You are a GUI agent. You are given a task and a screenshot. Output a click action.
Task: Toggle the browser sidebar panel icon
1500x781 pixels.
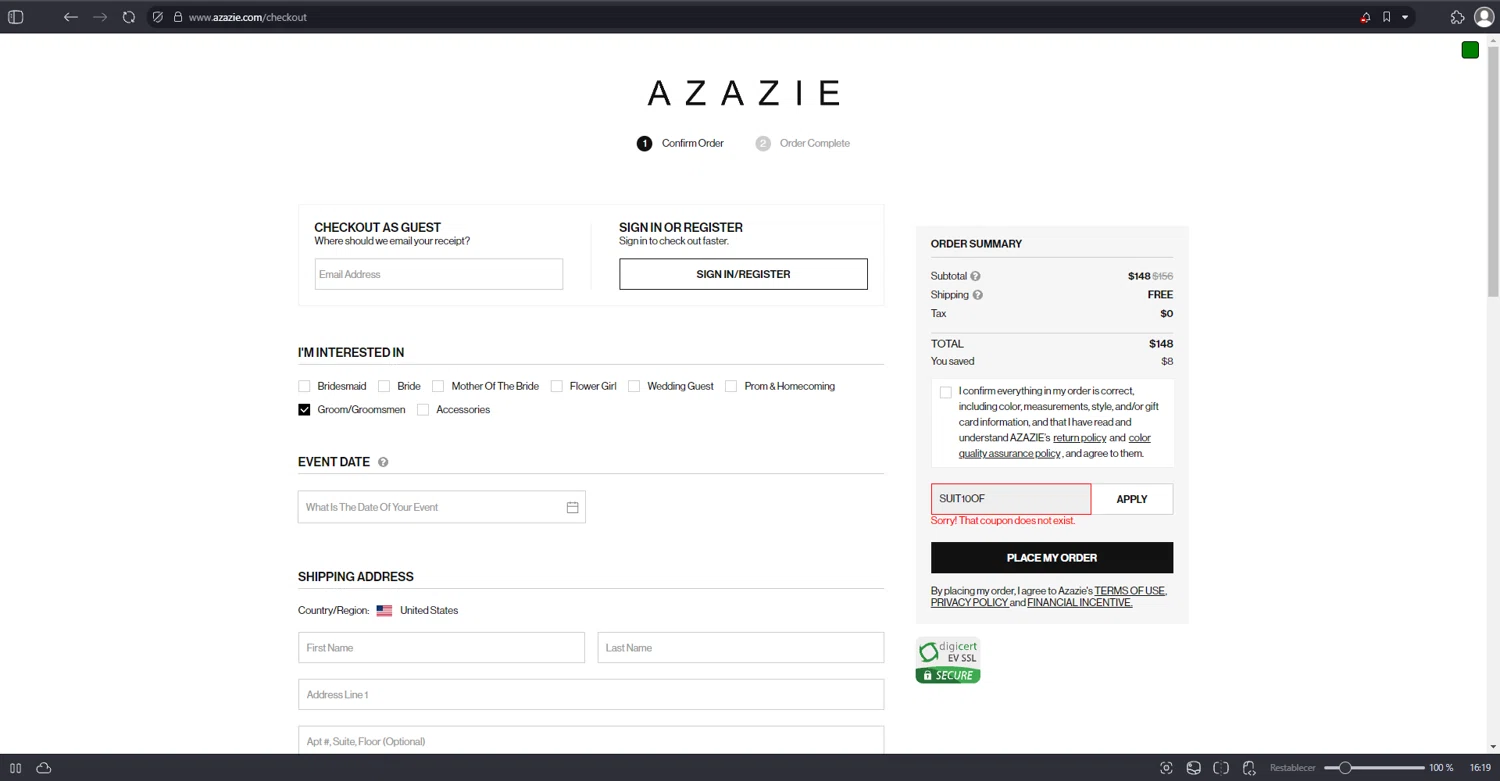[15, 17]
